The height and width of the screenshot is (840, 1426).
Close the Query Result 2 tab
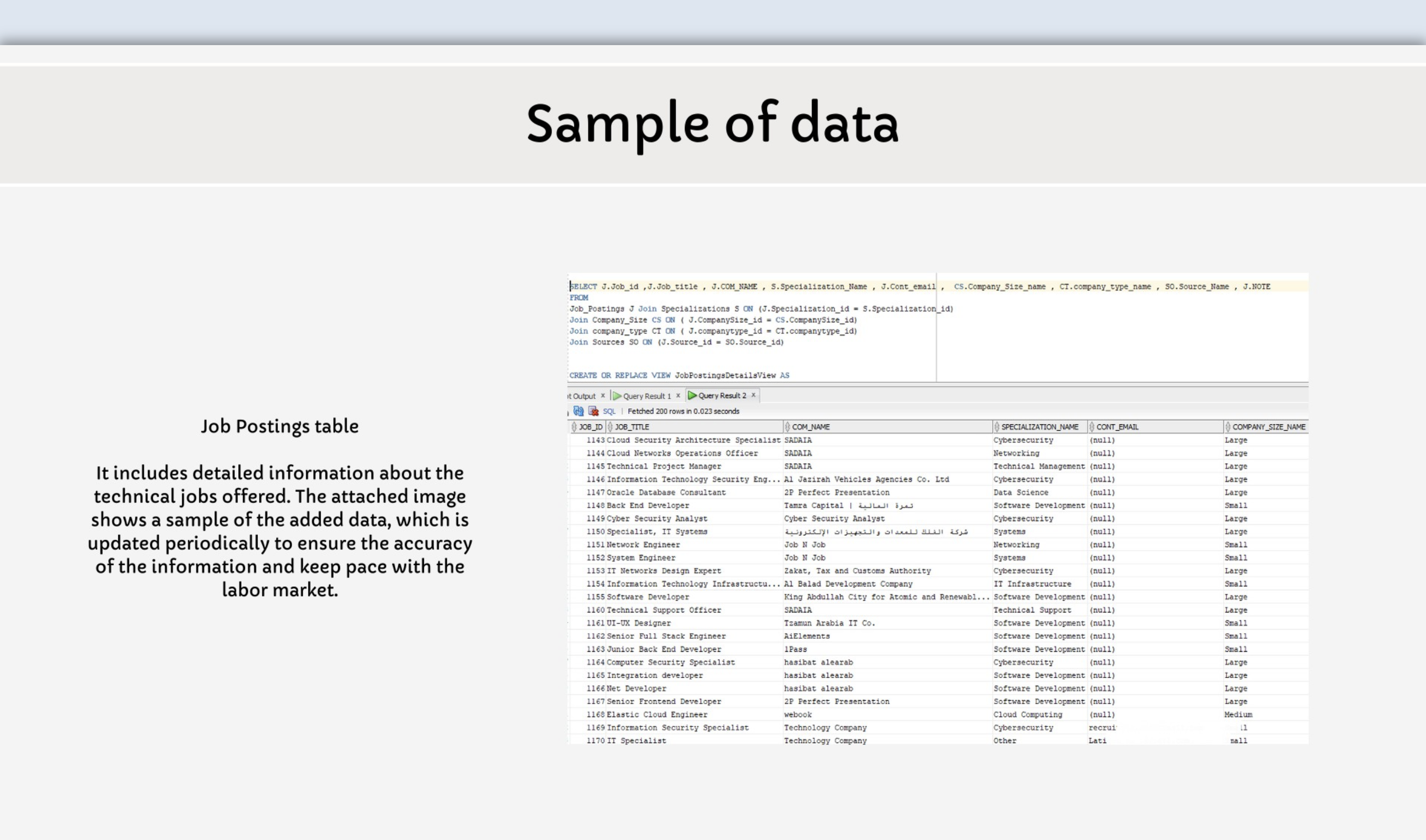753,395
